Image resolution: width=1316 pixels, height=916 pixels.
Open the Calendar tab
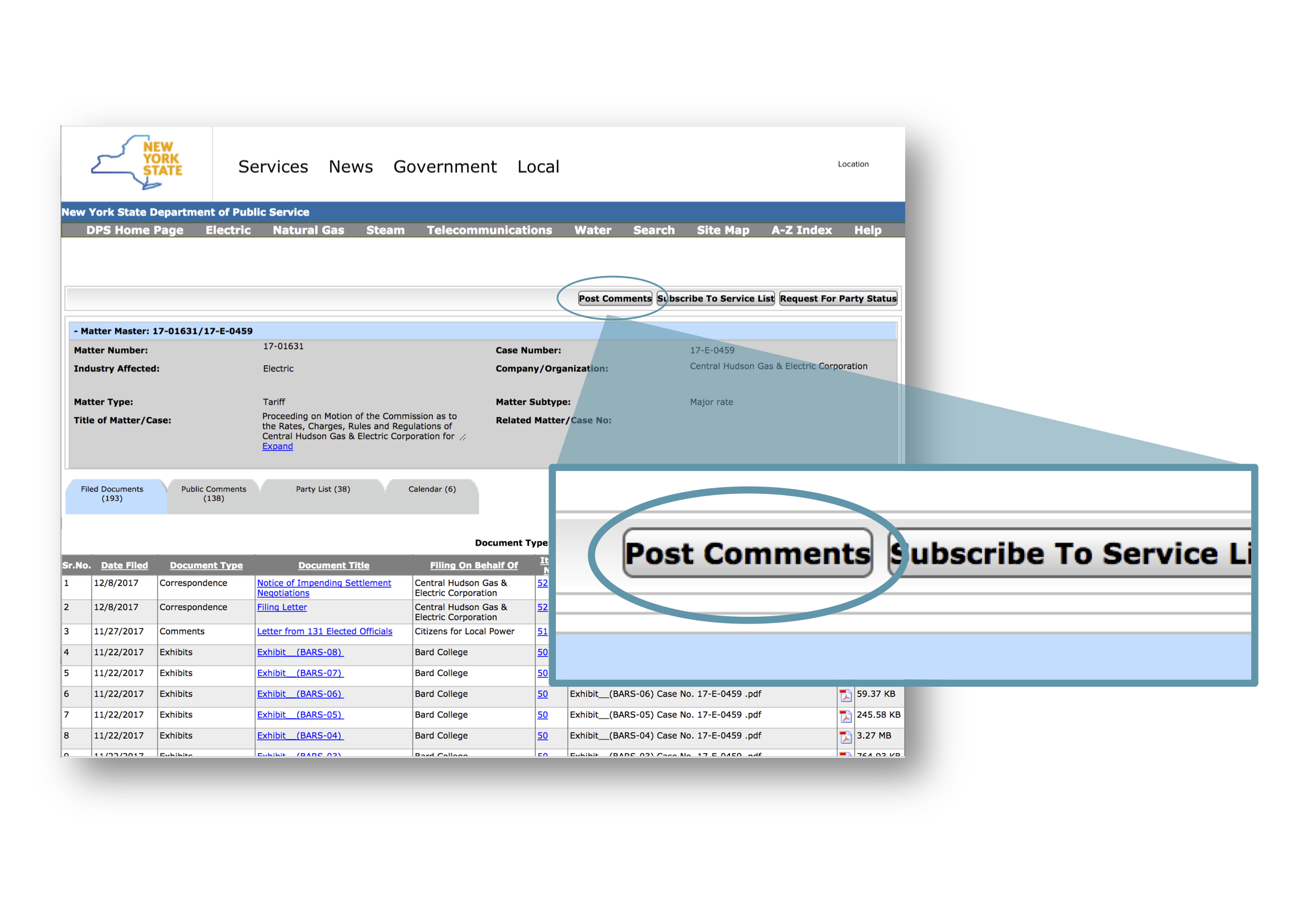432,490
